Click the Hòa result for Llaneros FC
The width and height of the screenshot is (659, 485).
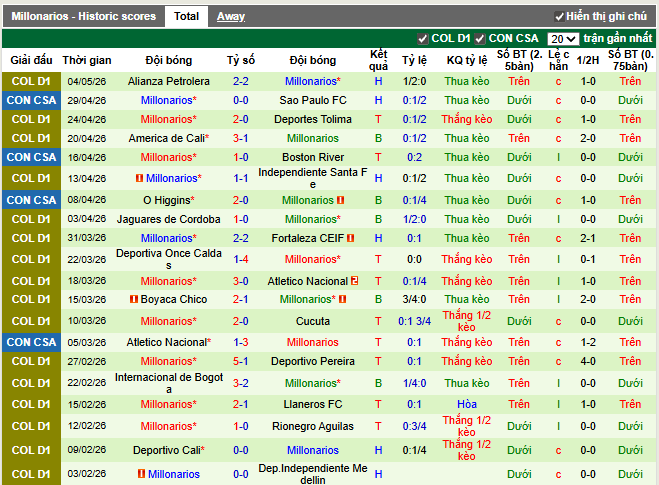click(x=467, y=404)
